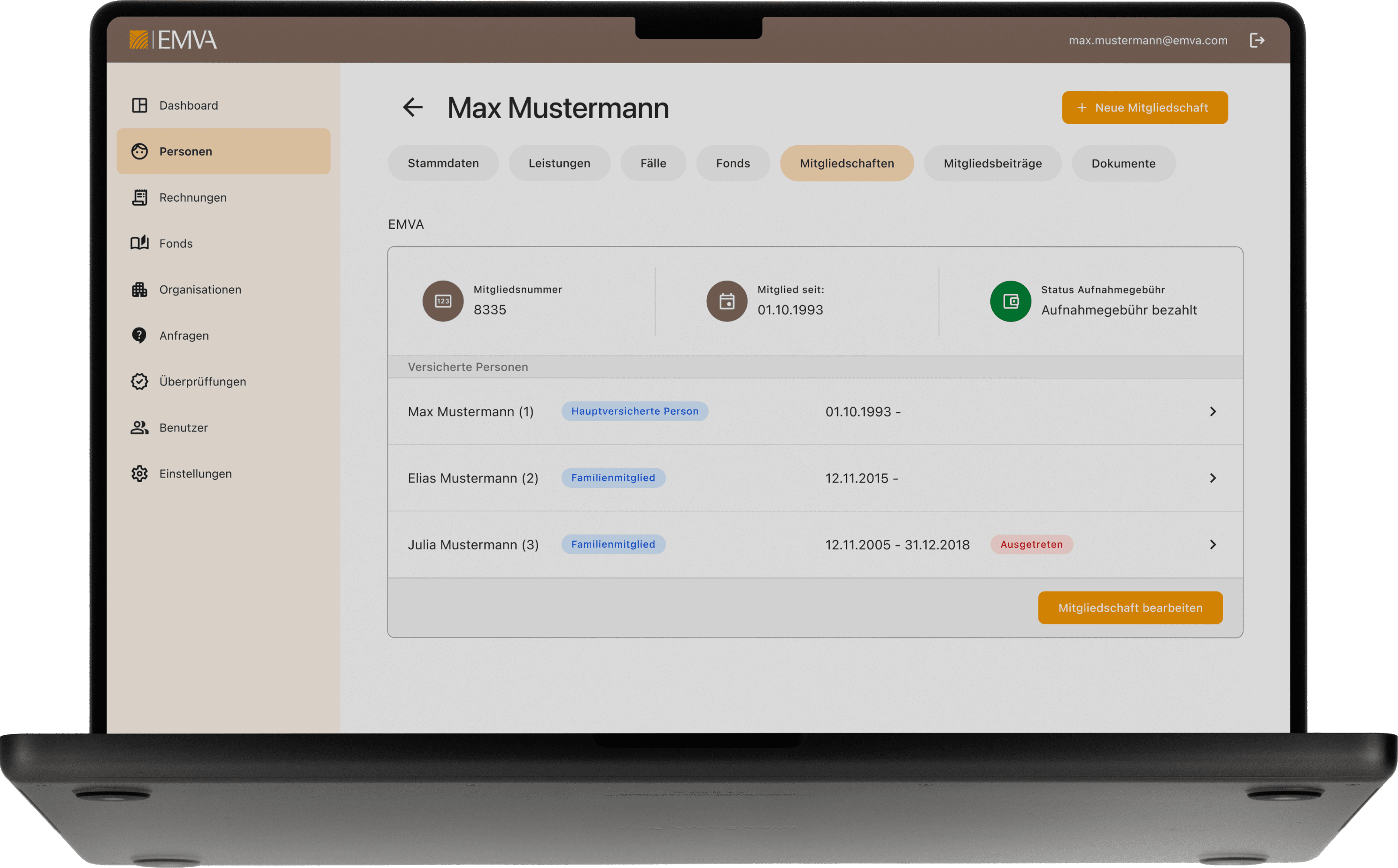Open Überprüfungen in the sidebar

[202, 382]
